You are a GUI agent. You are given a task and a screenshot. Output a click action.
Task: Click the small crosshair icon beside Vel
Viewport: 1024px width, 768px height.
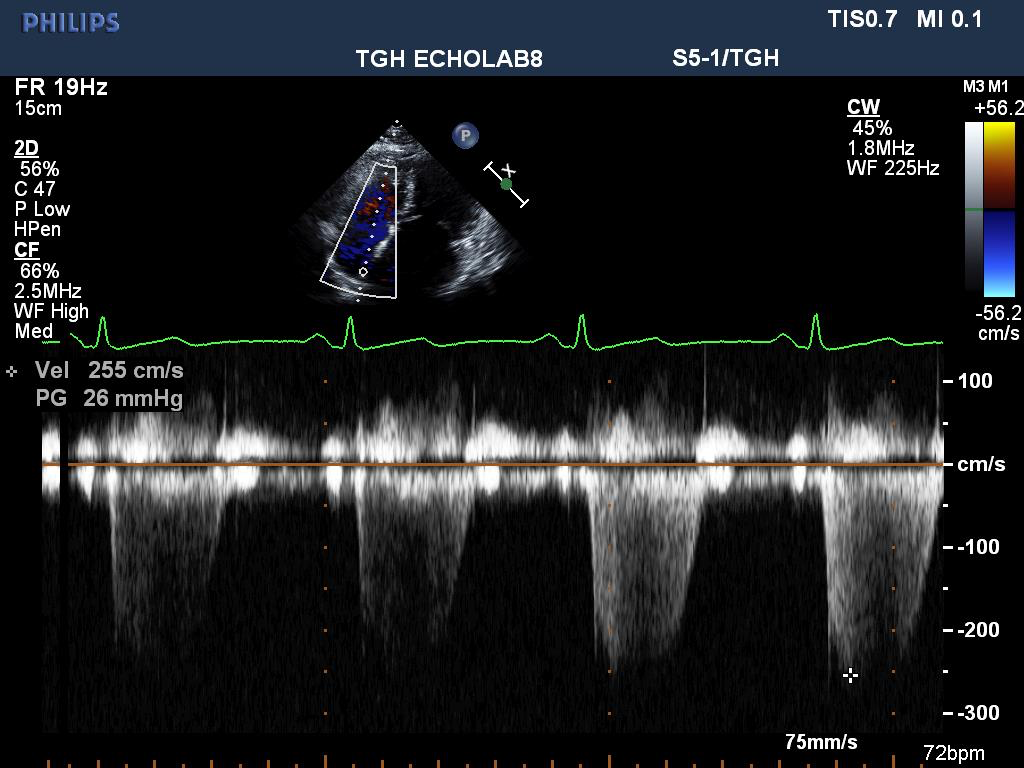click(12, 371)
